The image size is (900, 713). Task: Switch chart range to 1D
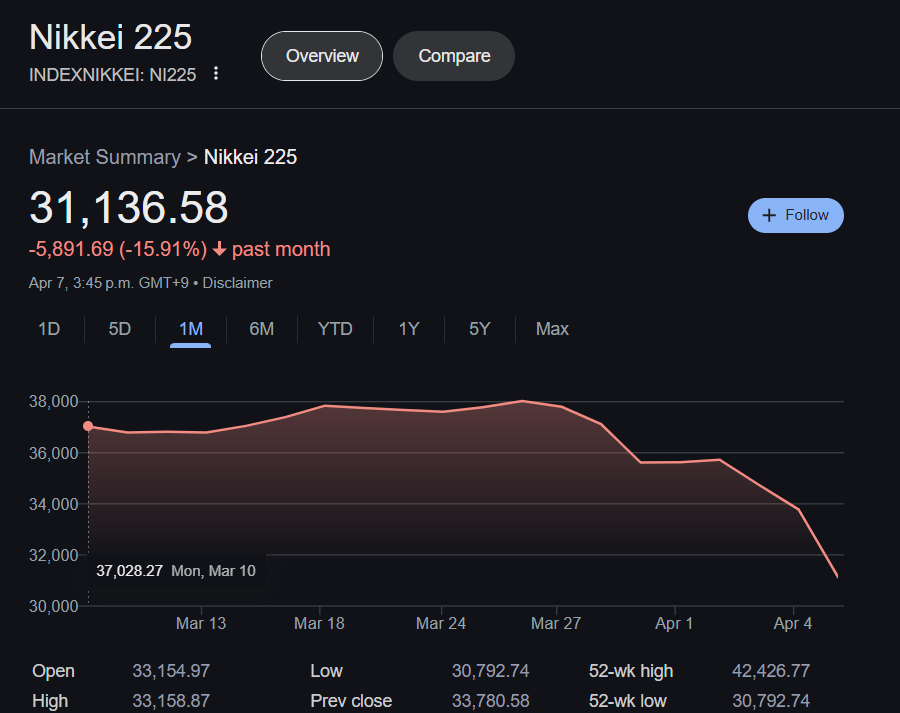[49, 329]
